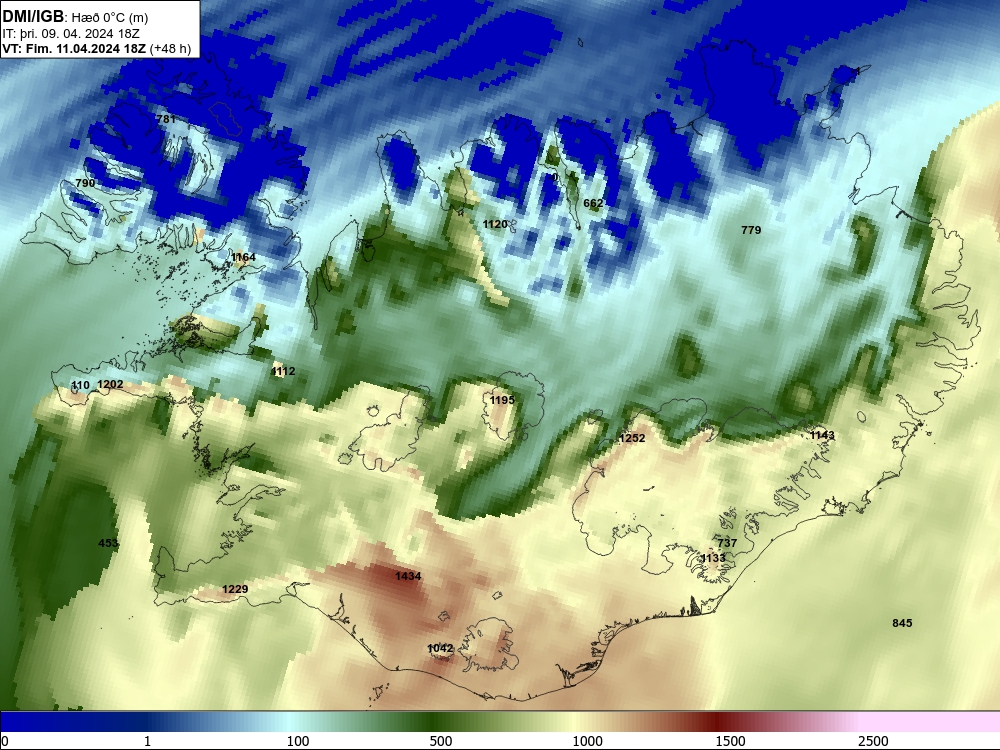1000x750 pixels.
Task: Click the 1120 value label on the map
Action: click(x=495, y=224)
